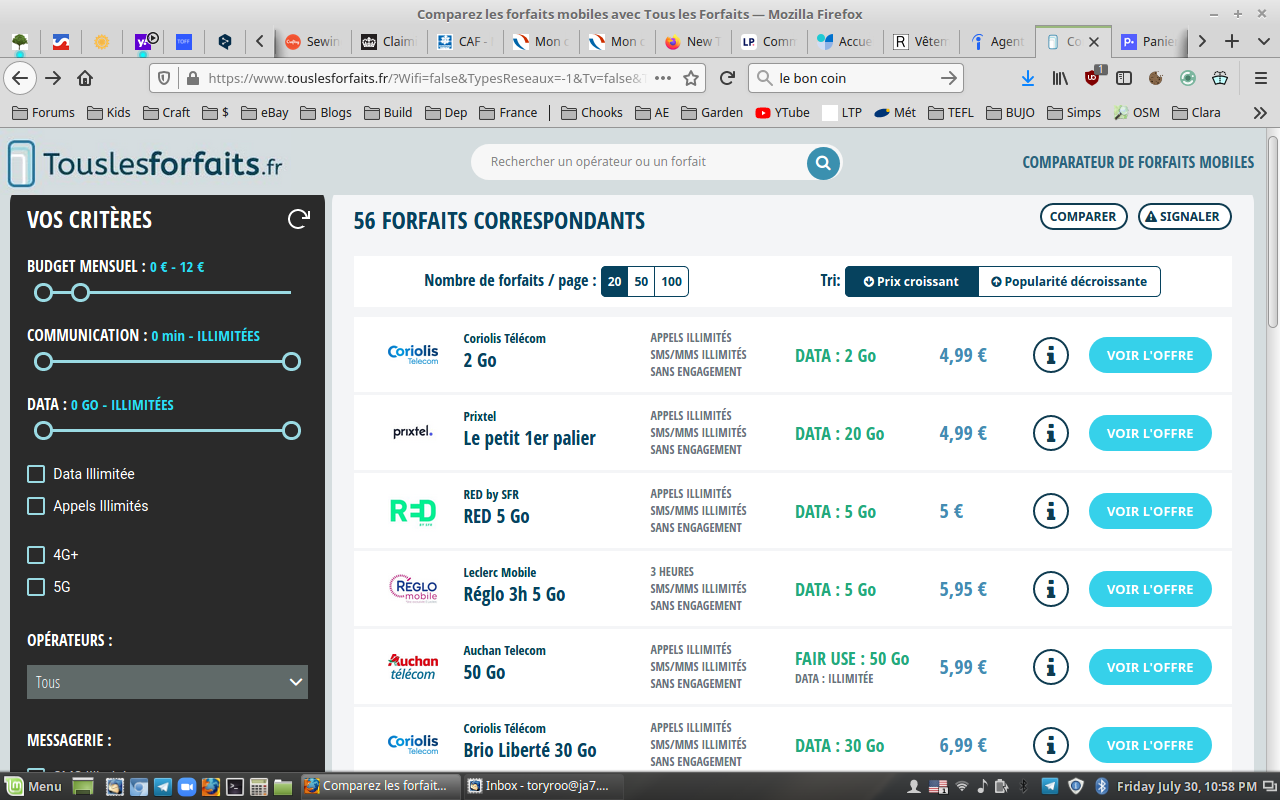This screenshot has width=1280, height=800.
Task: Click the browser Forward arrow
Action: (53, 78)
